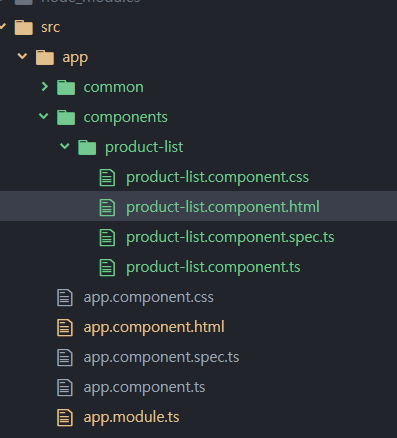Click file icon of app.component.spec.ts

[65, 358]
